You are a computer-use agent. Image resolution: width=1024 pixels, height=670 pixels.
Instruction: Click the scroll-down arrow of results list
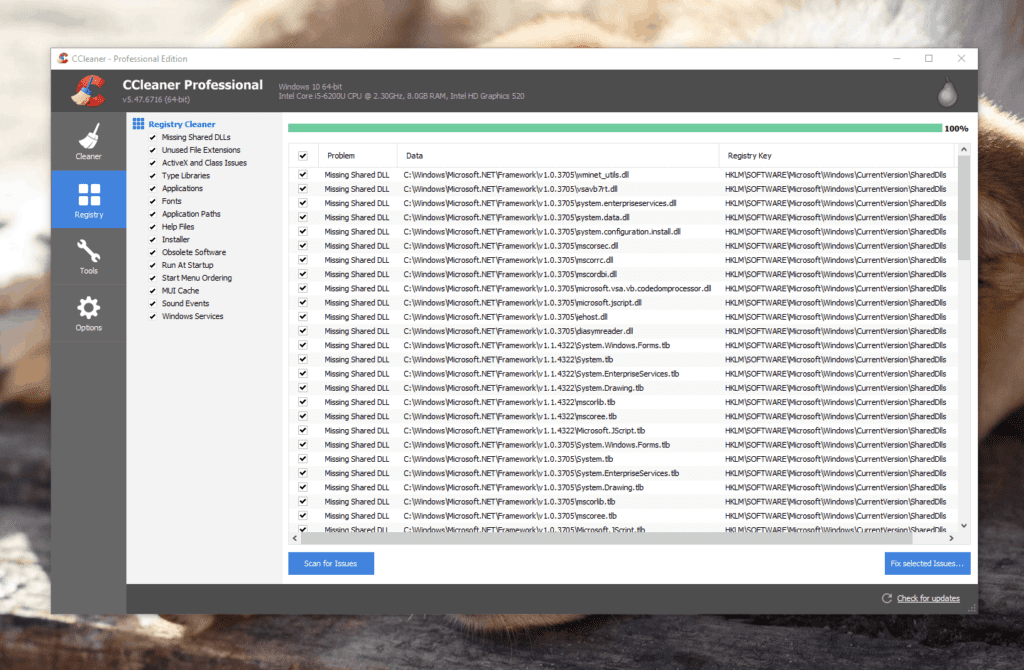964,526
